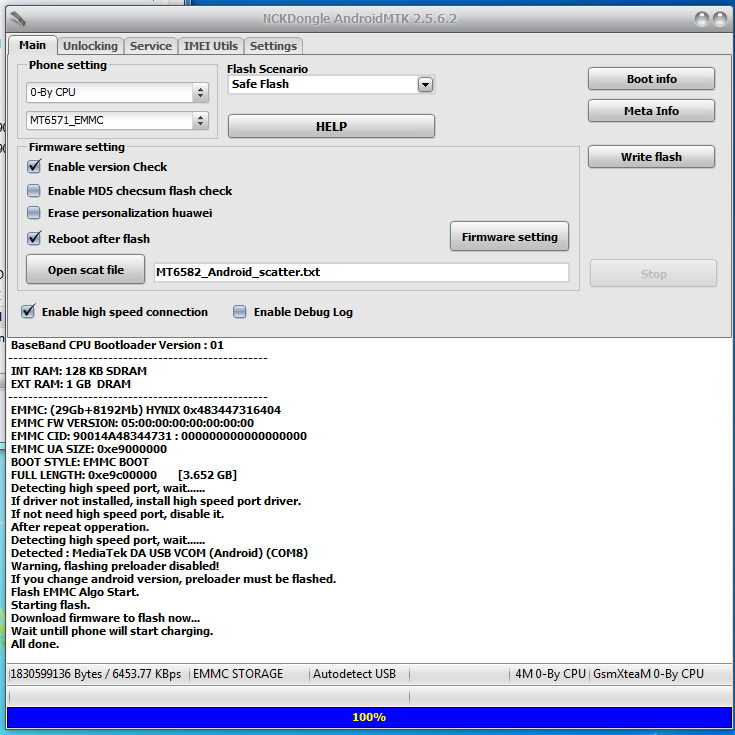The width and height of the screenshot is (735, 735).
Task: Open the IMEI Utils tab
Action: (210, 46)
